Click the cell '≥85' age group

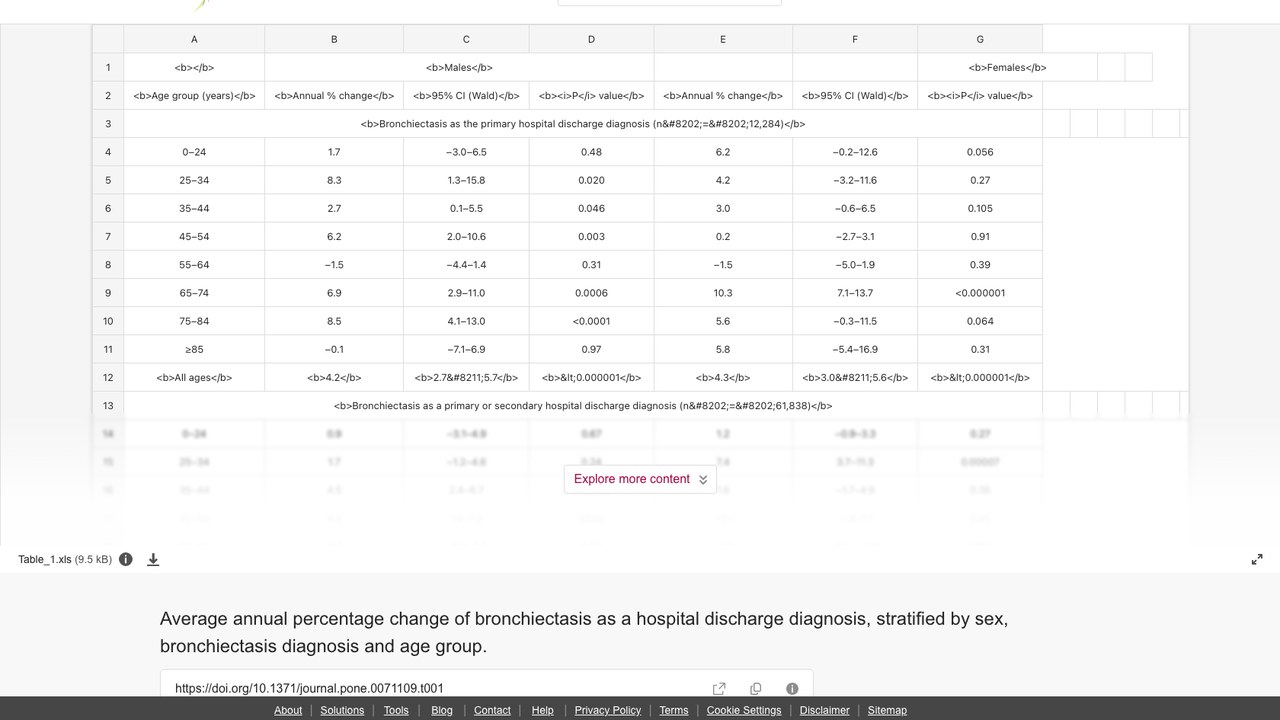[x=194, y=349]
